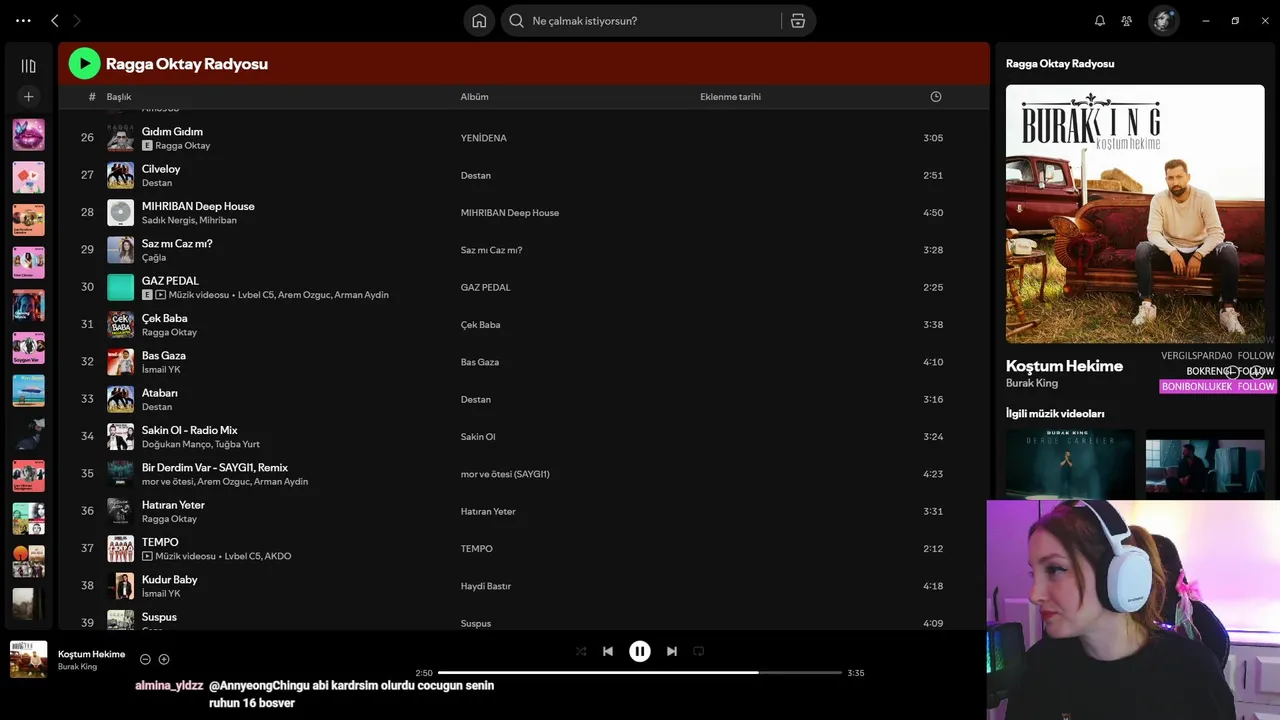Sort by the duration clock icon
Viewport: 1280px width, 720px height.
(x=936, y=97)
